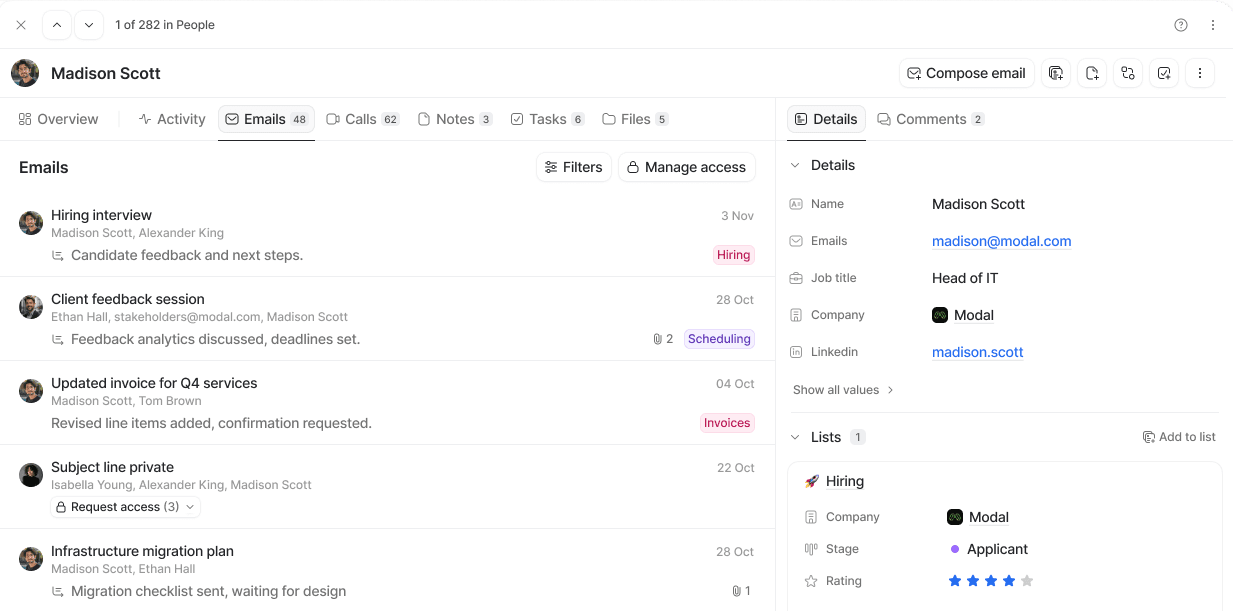Create a new note from the toolbar
The image size is (1233, 611).
click(1056, 73)
